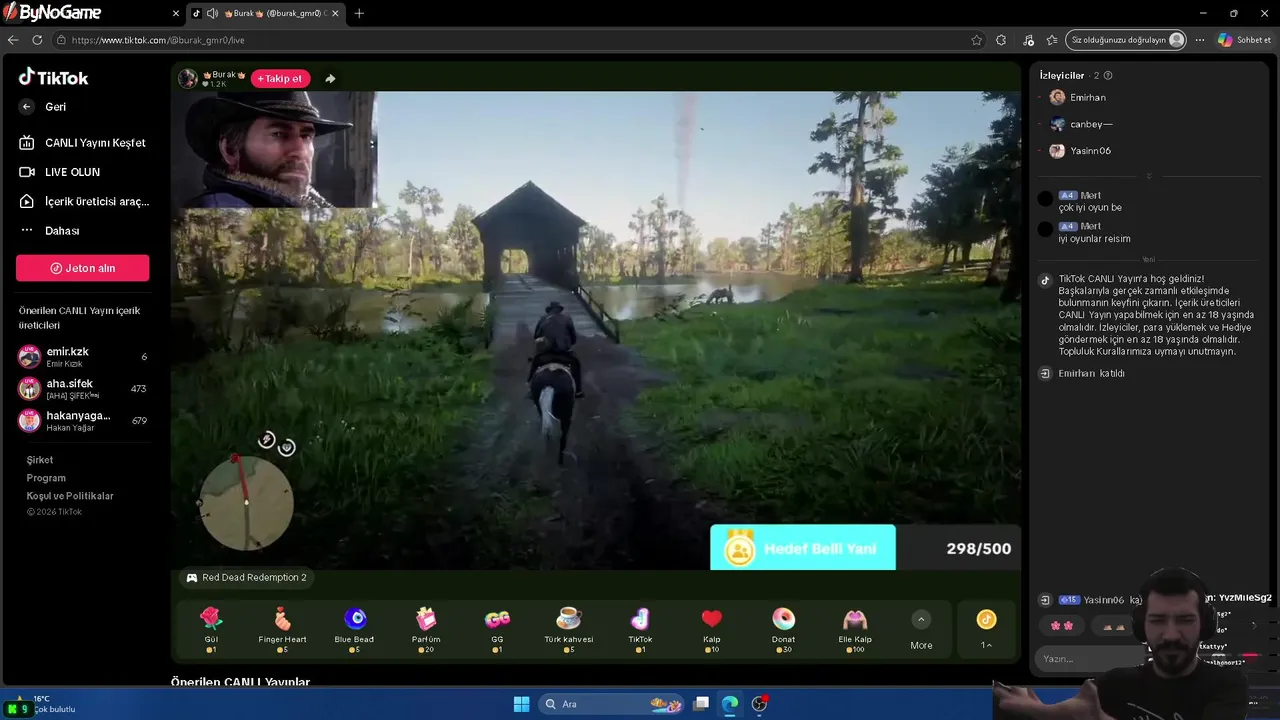The image size is (1280, 720).
Task: Send the Kalp heart gift
Action: 712,629
